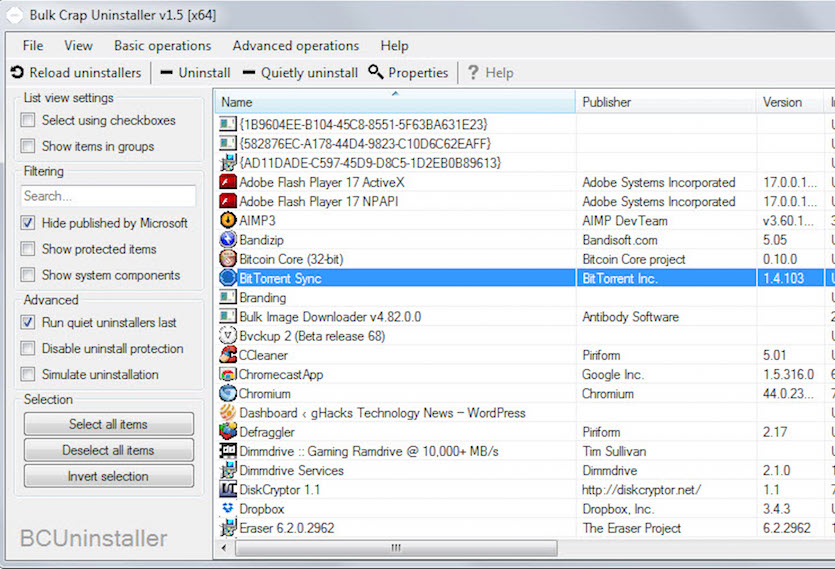Click the BitTorrent Sync row icon
835x569 pixels.
228,278
